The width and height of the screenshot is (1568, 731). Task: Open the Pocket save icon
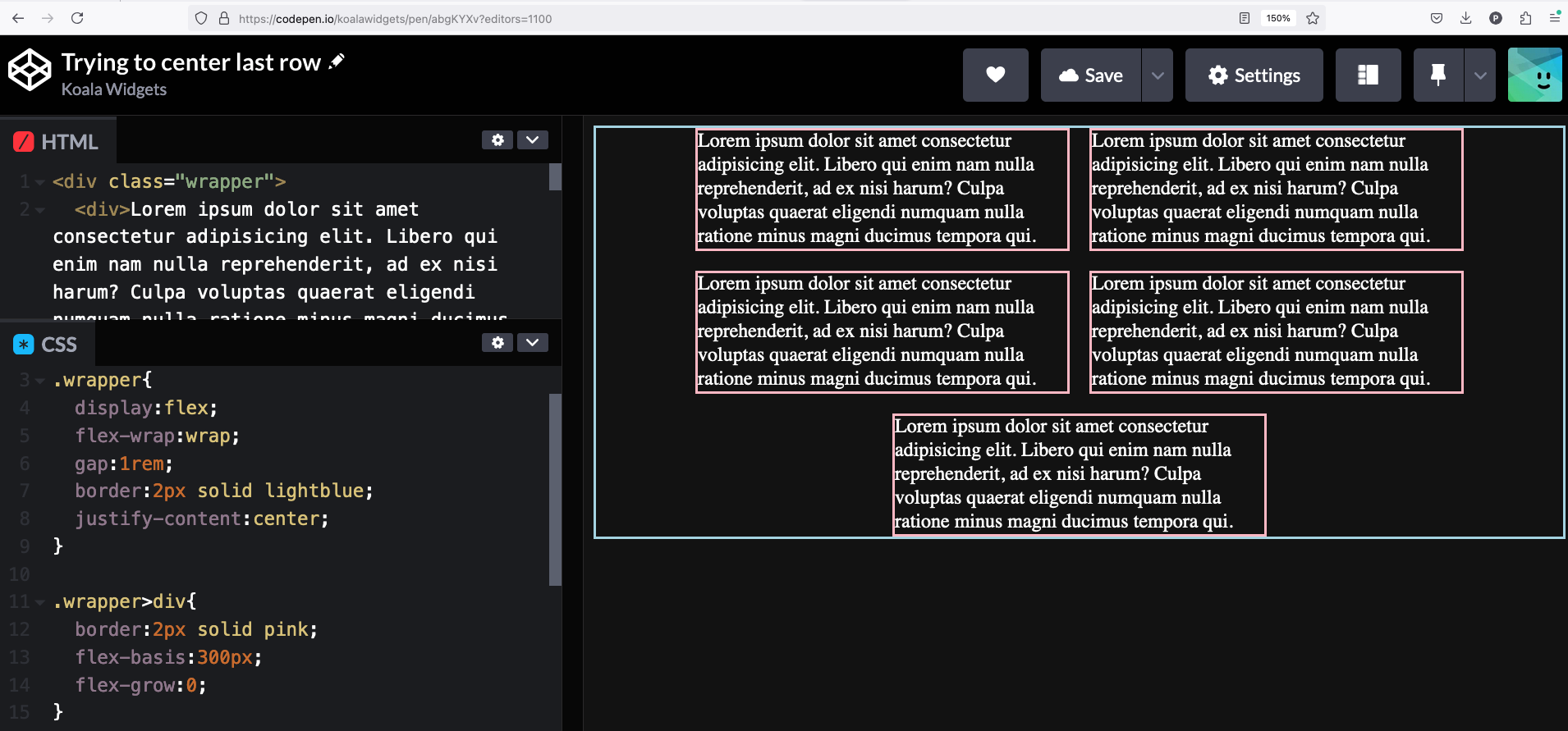(1437, 18)
